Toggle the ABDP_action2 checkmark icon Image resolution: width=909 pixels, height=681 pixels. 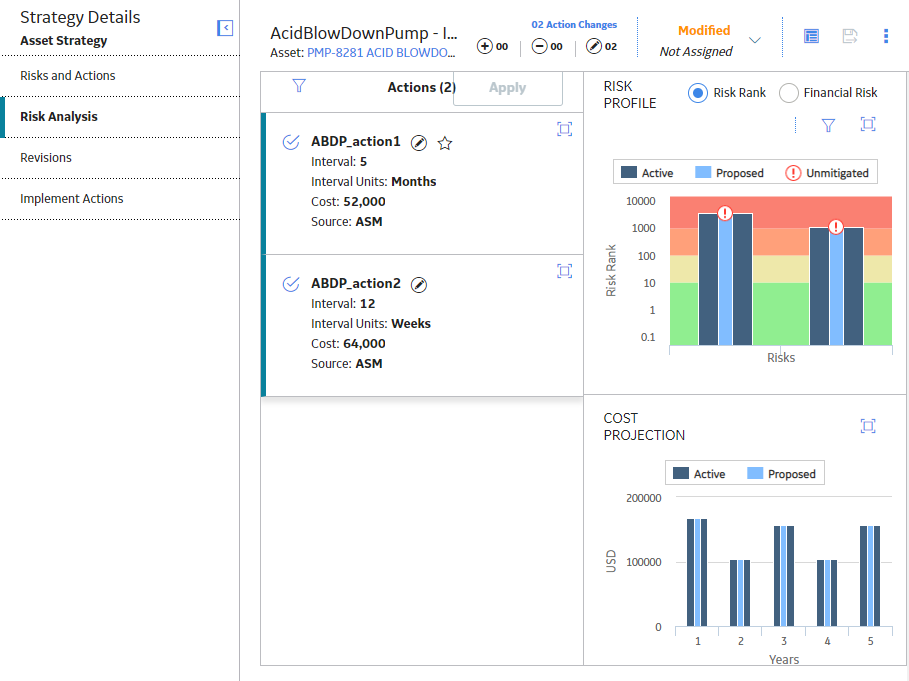click(x=291, y=284)
